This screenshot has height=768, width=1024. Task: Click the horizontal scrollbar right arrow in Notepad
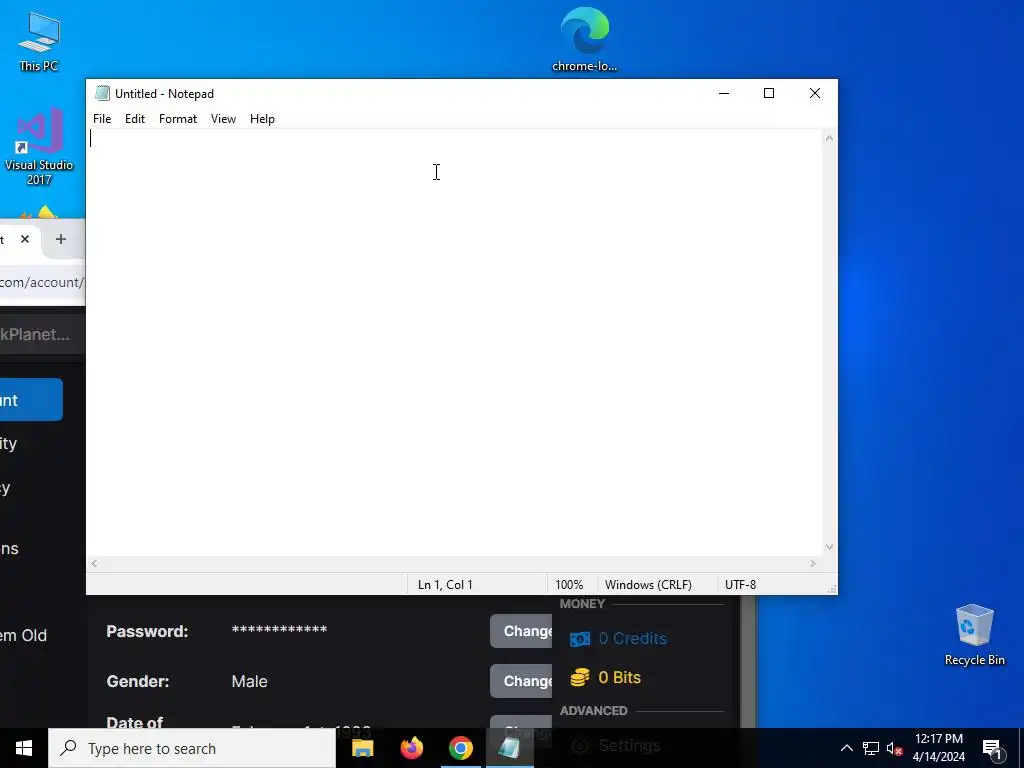click(813, 563)
